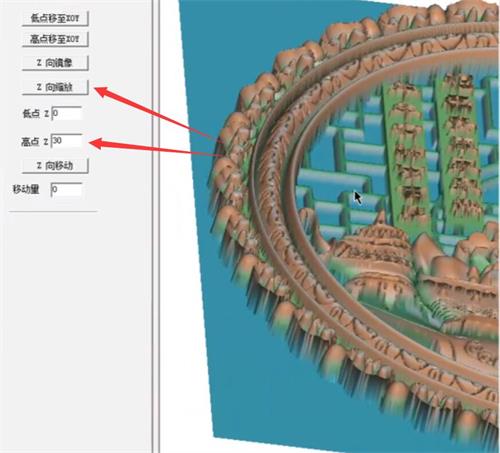Select the 移动量 input box
This screenshot has width=500, height=453.
click(66, 190)
